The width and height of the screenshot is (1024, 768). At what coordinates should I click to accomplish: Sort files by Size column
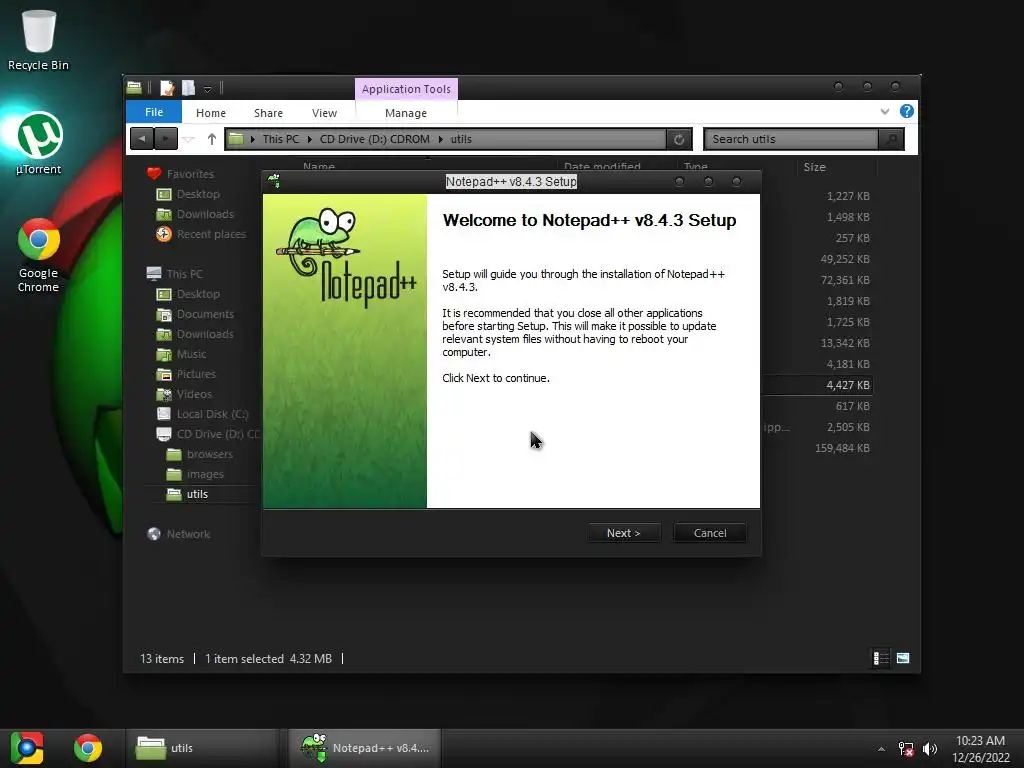tap(814, 167)
